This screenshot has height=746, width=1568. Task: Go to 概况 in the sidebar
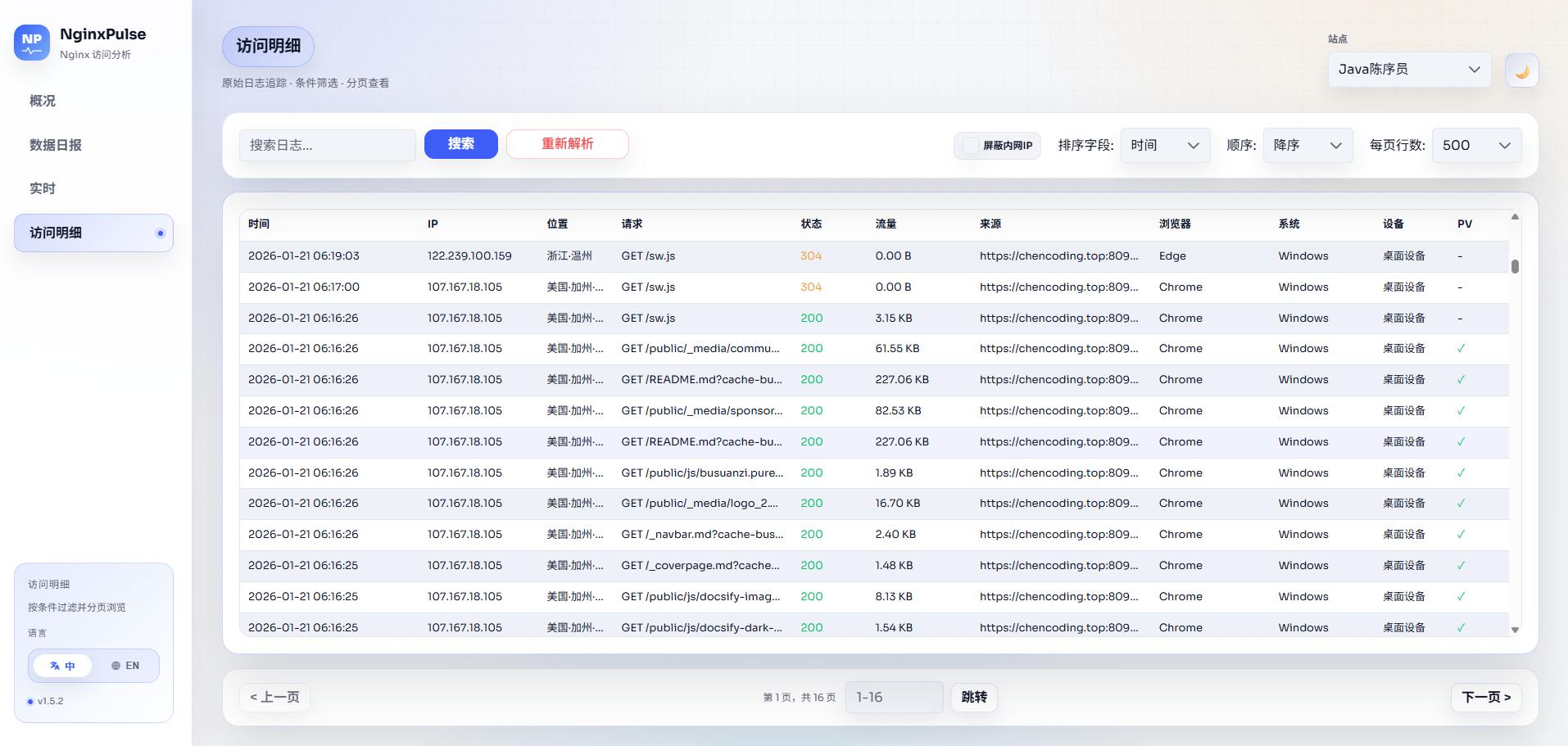(x=43, y=101)
